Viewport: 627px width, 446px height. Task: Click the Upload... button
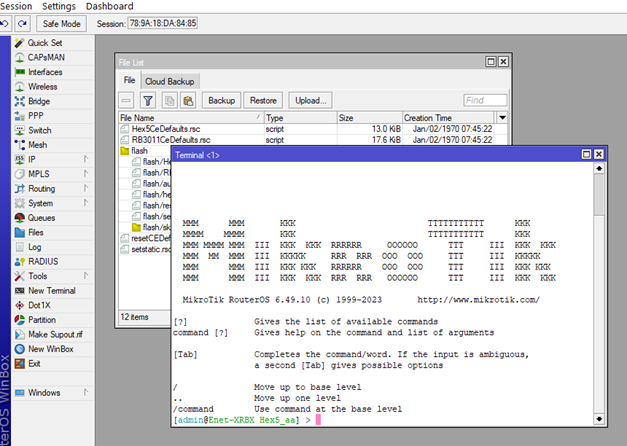pyautogui.click(x=311, y=100)
